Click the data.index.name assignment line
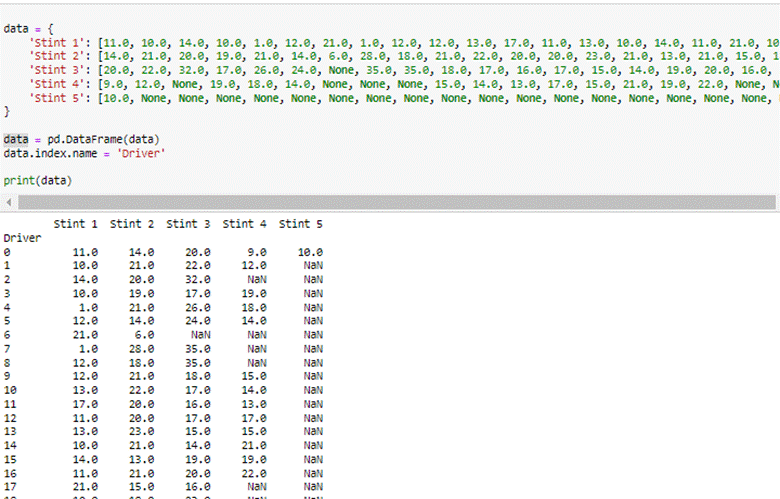The width and height of the screenshot is (780, 499). point(84,154)
